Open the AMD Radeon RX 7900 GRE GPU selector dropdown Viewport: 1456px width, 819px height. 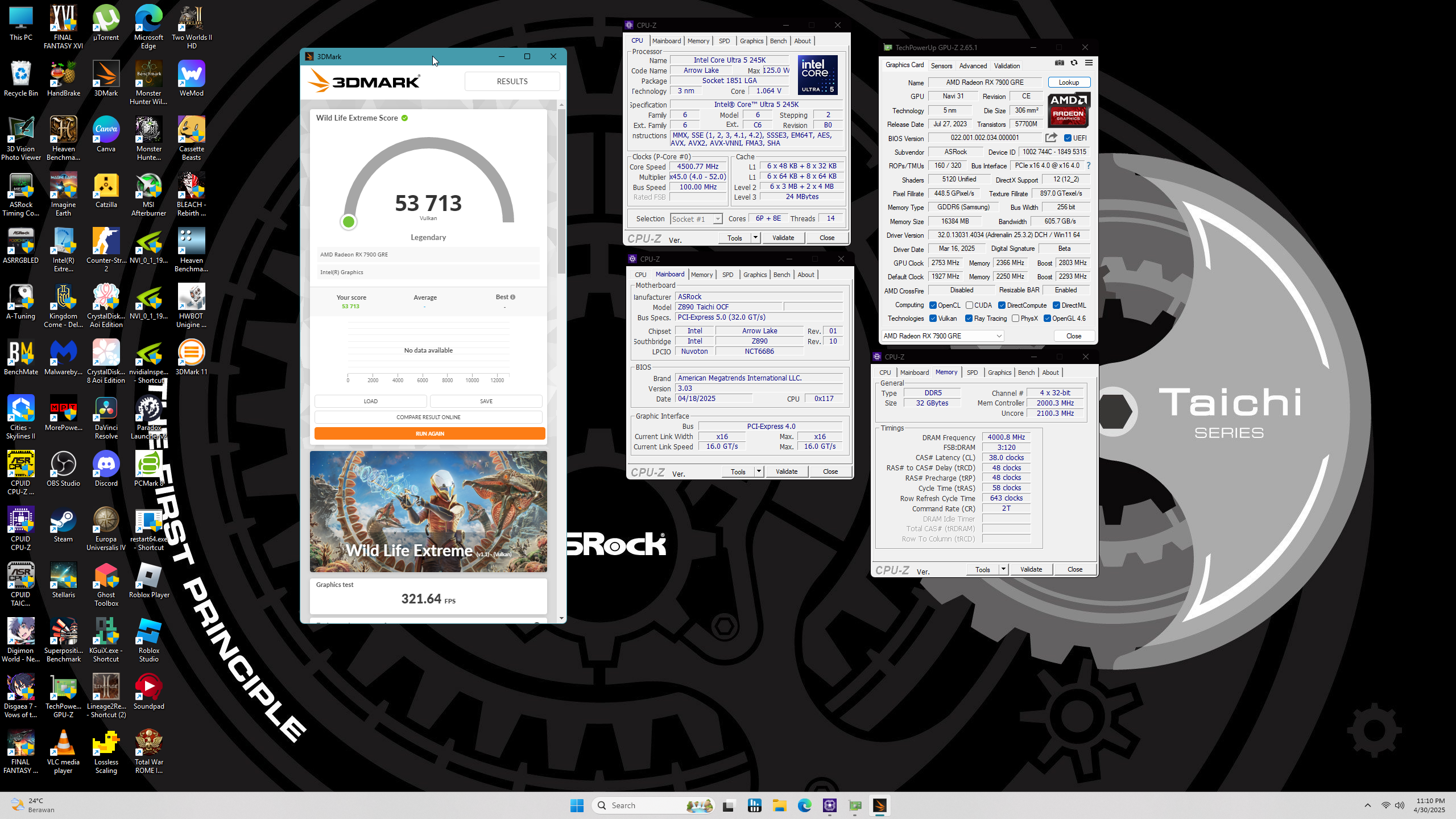942,336
